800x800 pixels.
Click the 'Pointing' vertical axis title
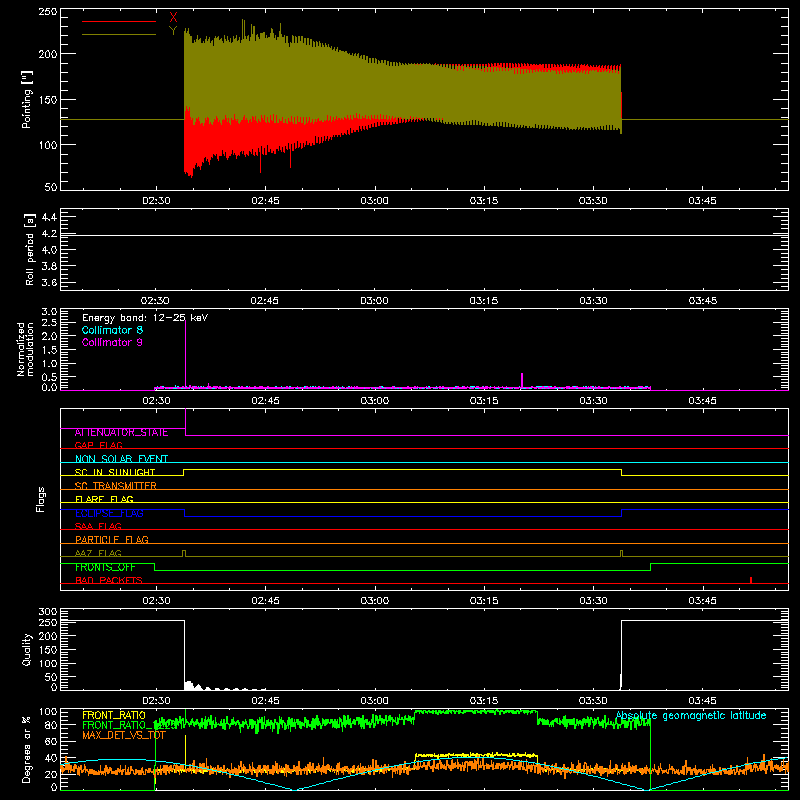click(x=27, y=99)
